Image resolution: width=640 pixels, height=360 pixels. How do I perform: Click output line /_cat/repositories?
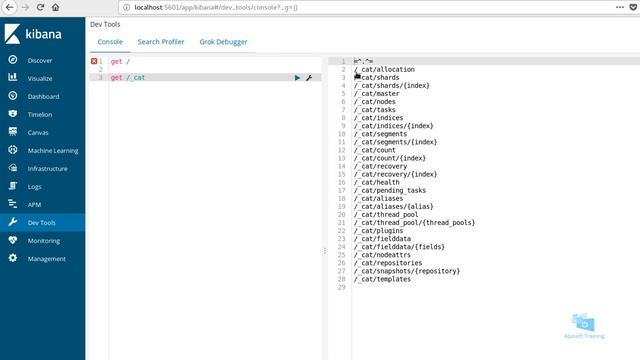tap(388, 263)
